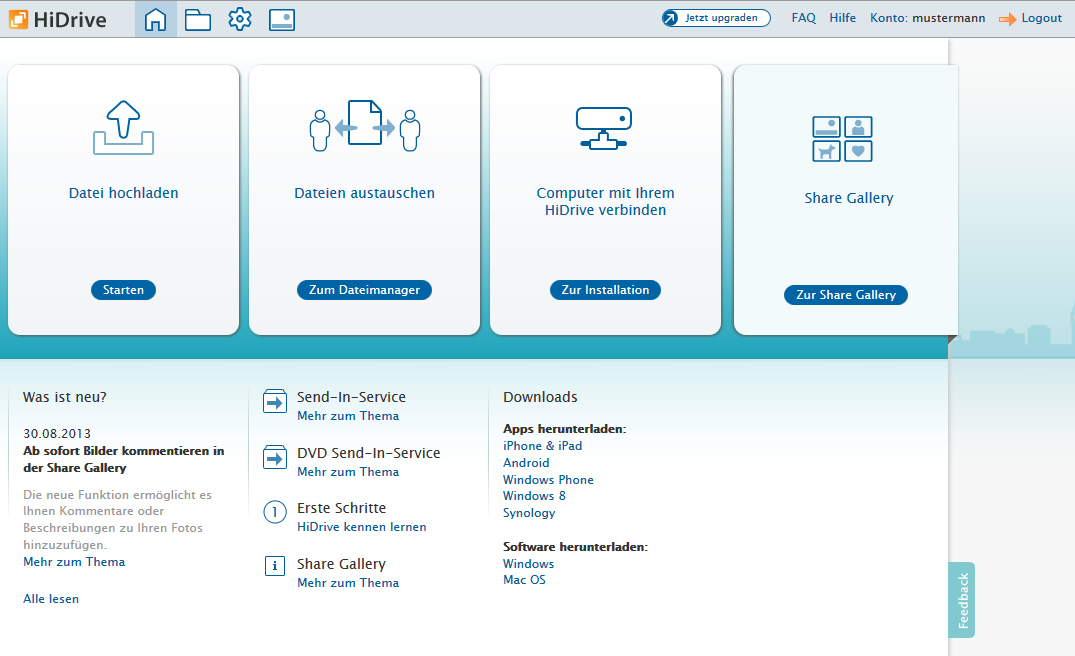This screenshot has height=656, width=1075.
Task: Open the Hilfe menu item
Action: pyautogui.click(x=842, y=18)
